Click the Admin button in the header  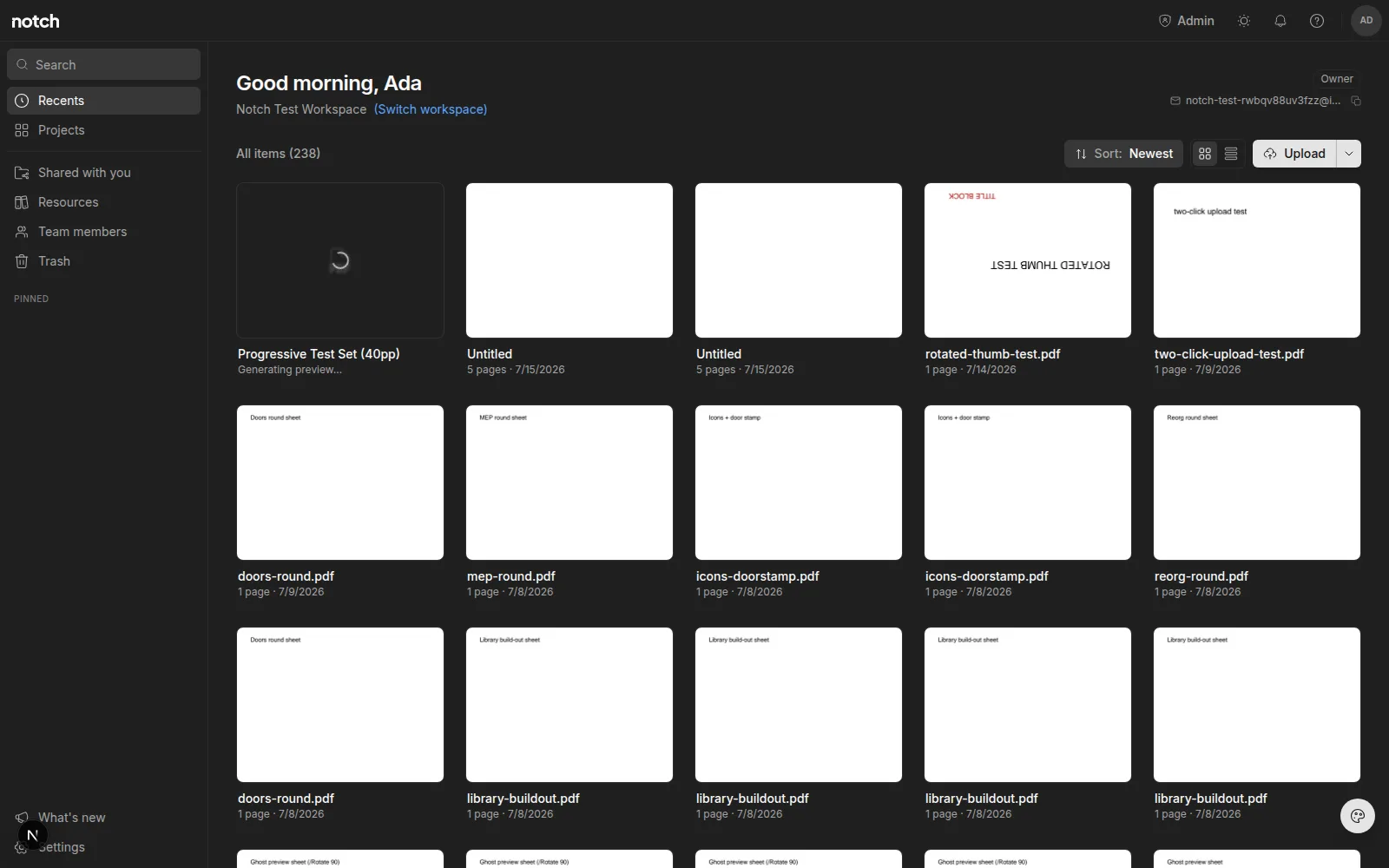point(1186,21)
